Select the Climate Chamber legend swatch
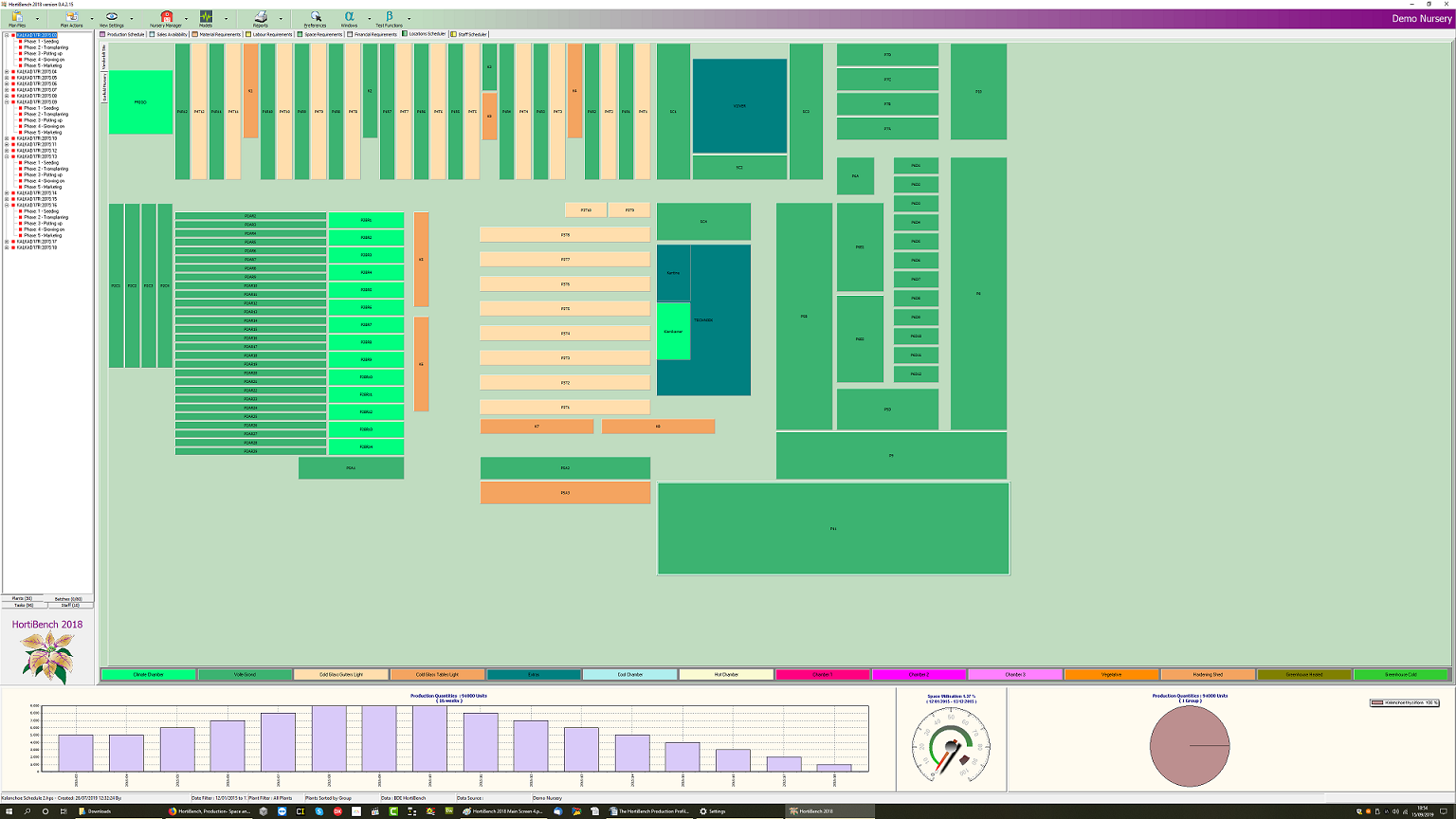1456x819 pixels. pyautogui.click(x=149, y=675)
